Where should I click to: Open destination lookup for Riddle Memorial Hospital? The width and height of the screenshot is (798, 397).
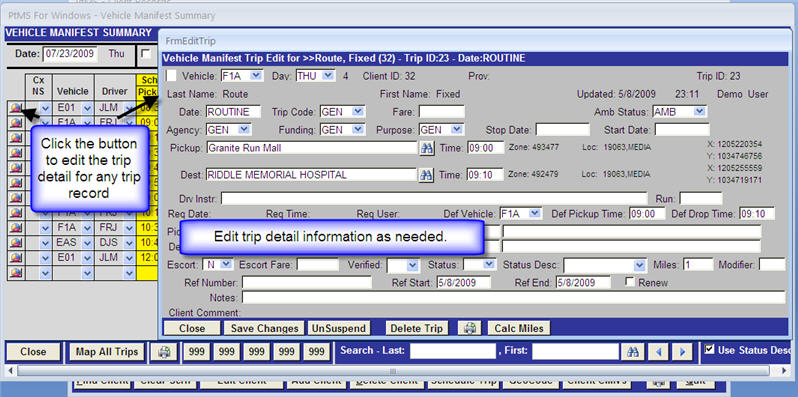[x=425, y=175]
